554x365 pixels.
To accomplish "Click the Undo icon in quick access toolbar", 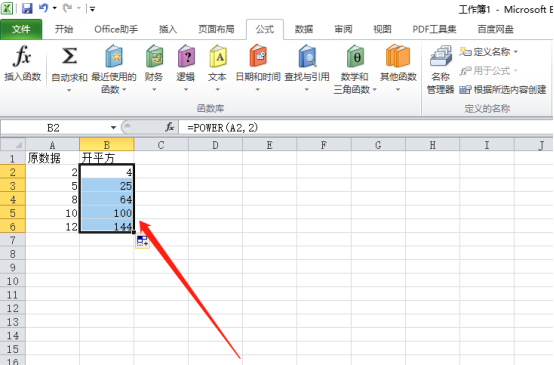I will 43,8.
